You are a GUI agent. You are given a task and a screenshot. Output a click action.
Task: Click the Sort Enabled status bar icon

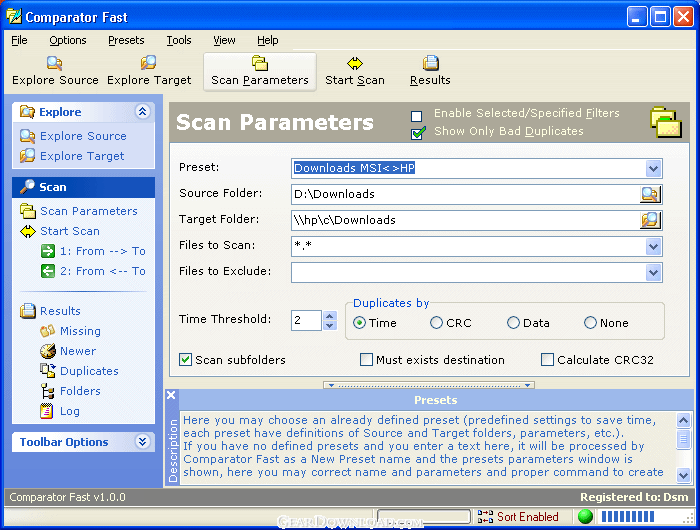485,517
